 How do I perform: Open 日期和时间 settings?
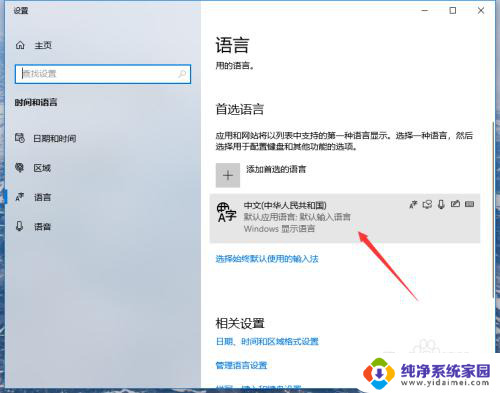[x=55, y=138]
